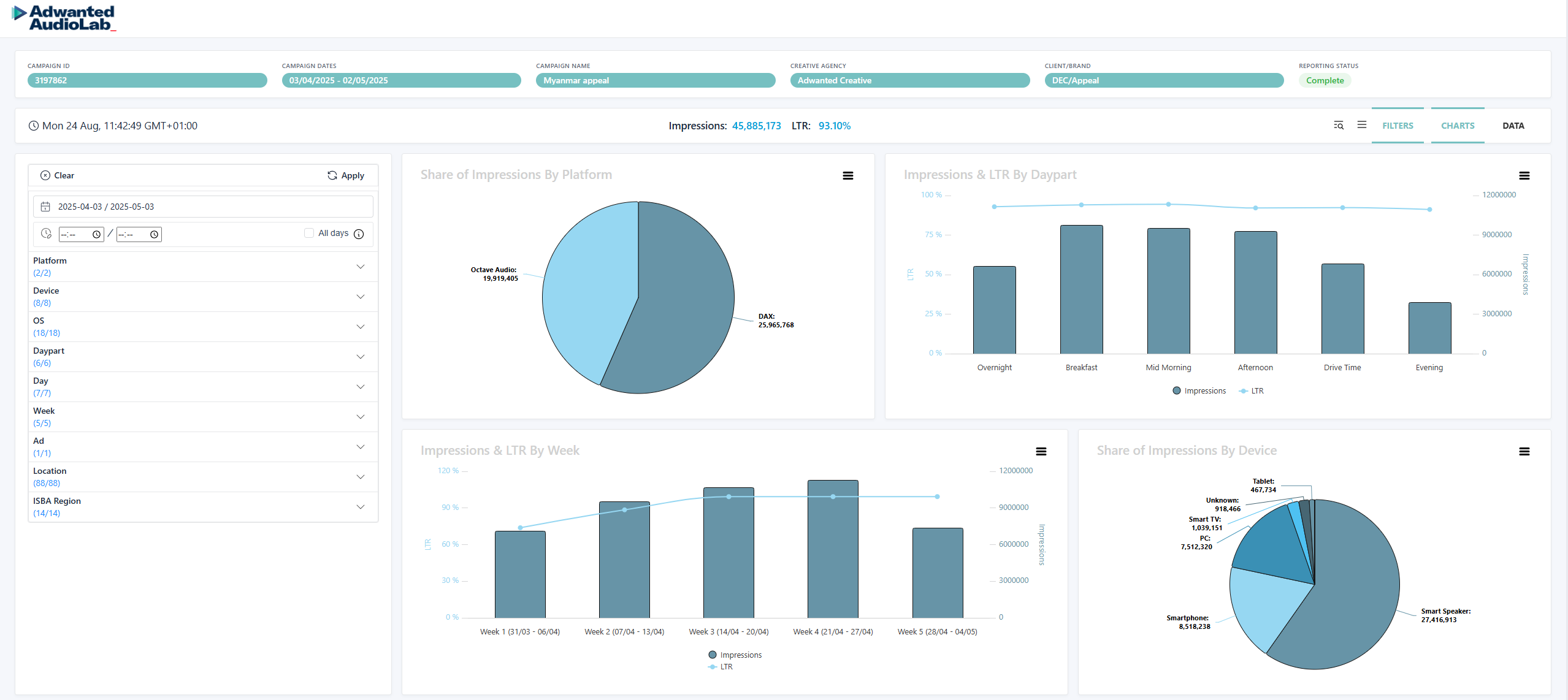Click the list view lines icon

(1362, 124)
